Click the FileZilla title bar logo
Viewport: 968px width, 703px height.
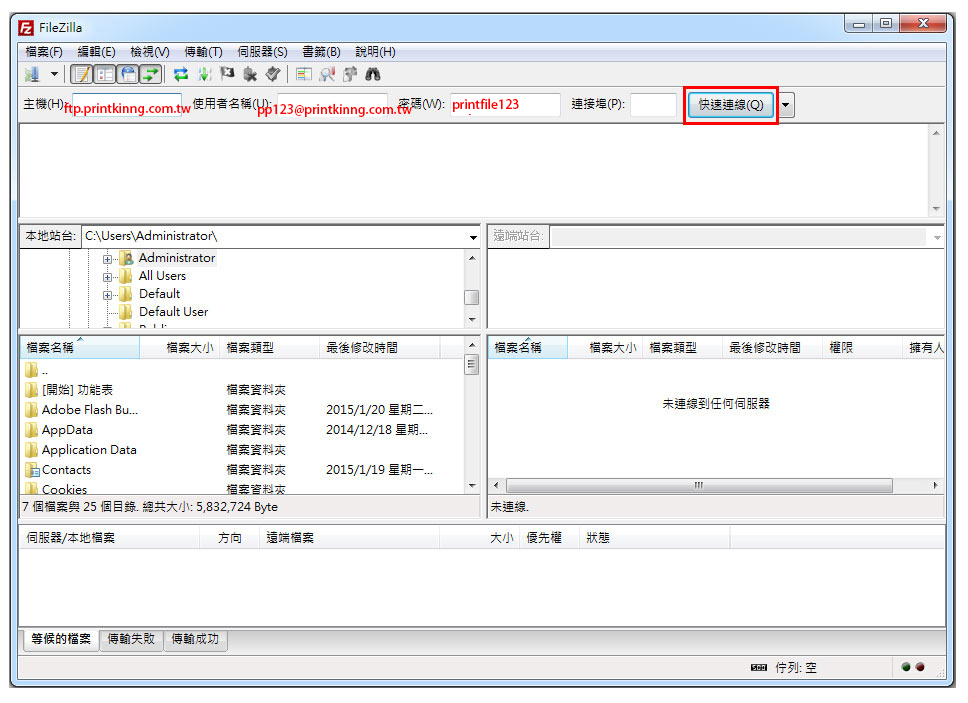26,28
